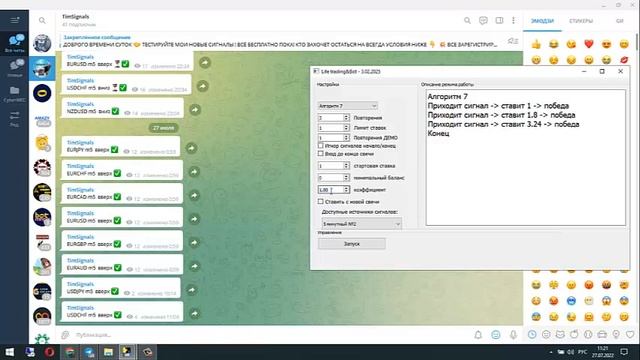Image resolution: width=640 pixels, height=360 pixels.
Task: Click the Повторения ДЕМО spinner arrows
Action: coord(346,138)
